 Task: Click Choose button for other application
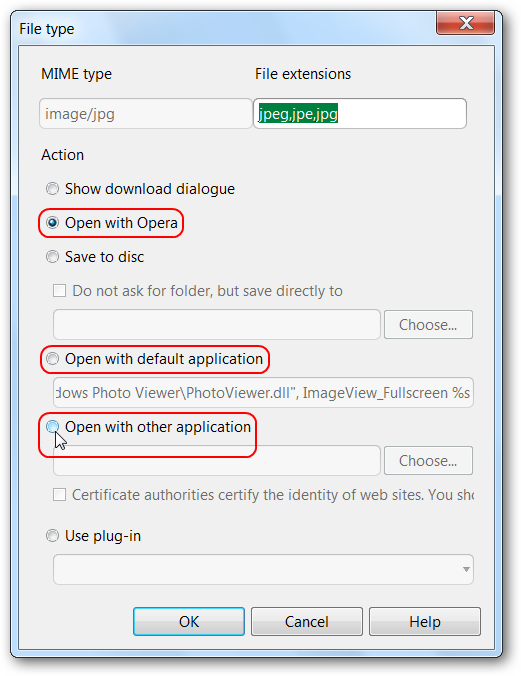coord(428,461)
